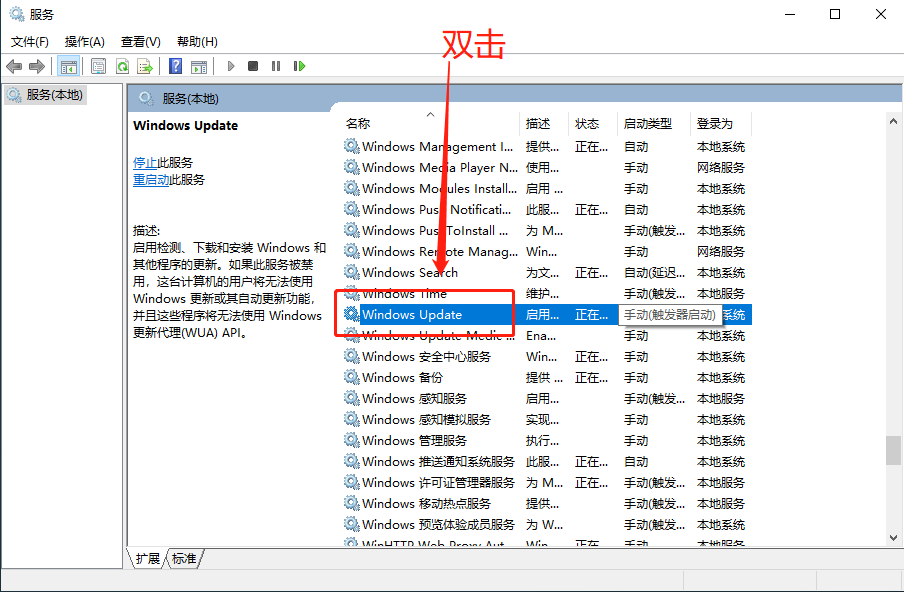Click the scrollbar down arrow
The width and height of the screenshot is (904, 592).
893,537
